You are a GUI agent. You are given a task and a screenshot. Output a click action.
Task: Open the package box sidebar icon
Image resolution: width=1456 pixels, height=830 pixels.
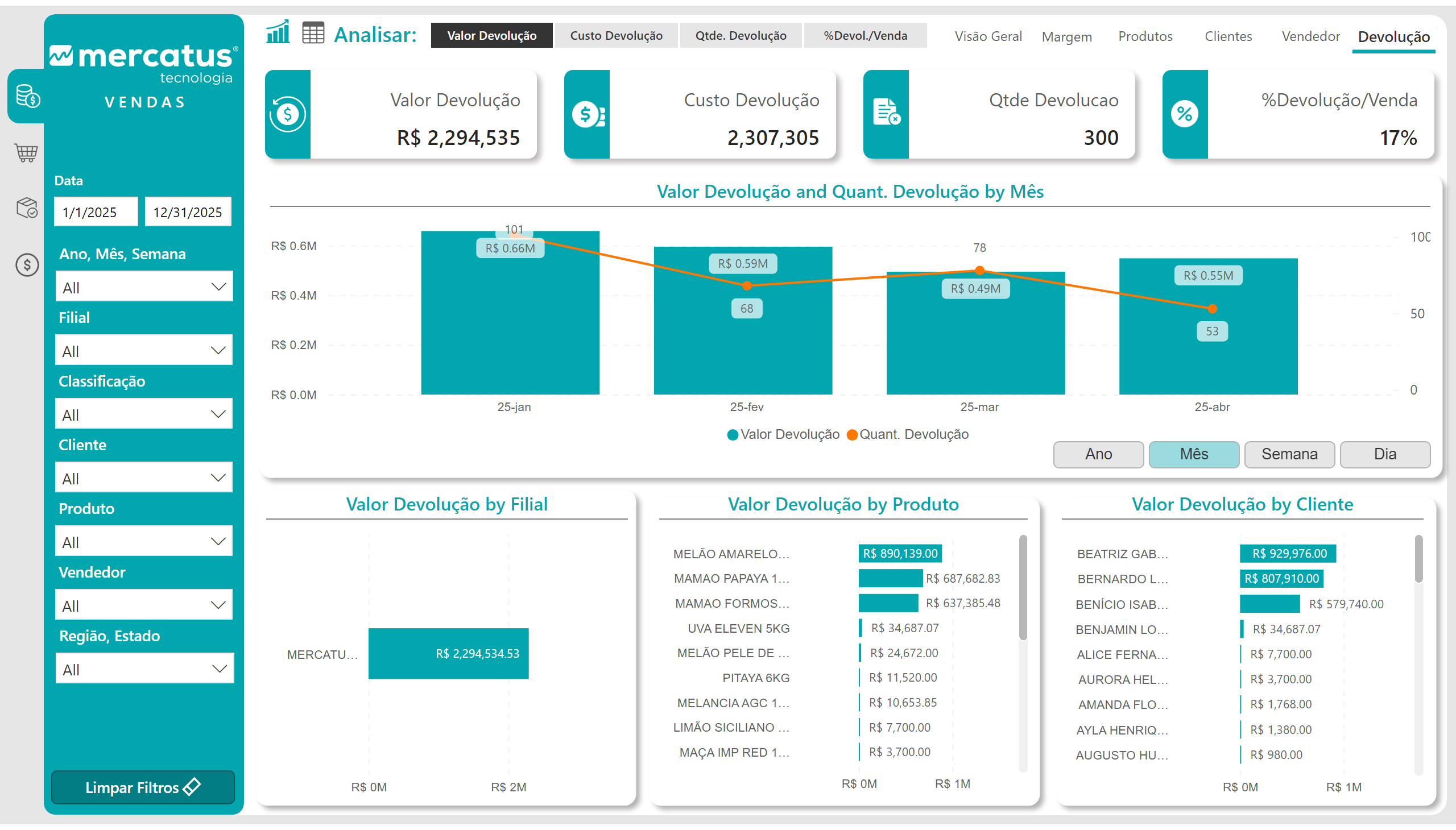pyautogui.click(x=27, y=208)
